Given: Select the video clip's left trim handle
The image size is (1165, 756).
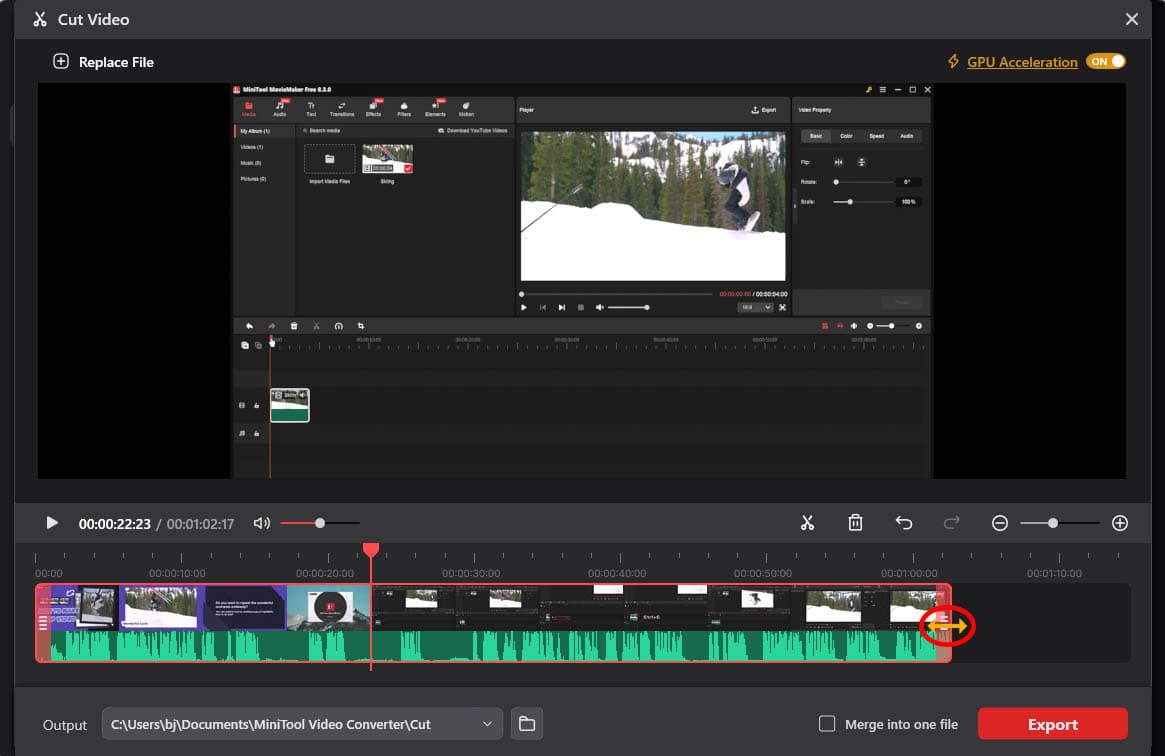Looking at the screenshot, I should pyautogui.click(x=43, y=622).
